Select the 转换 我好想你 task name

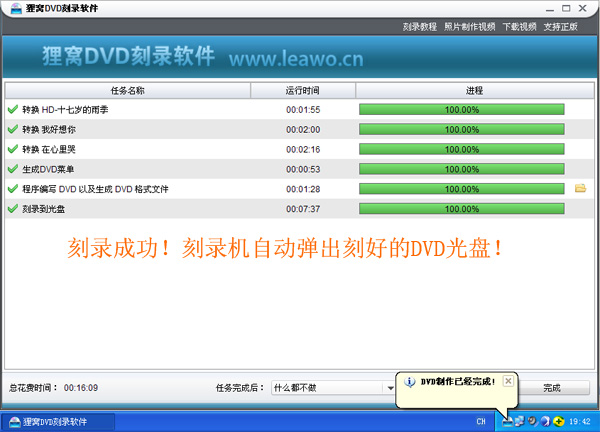[49, 130]
